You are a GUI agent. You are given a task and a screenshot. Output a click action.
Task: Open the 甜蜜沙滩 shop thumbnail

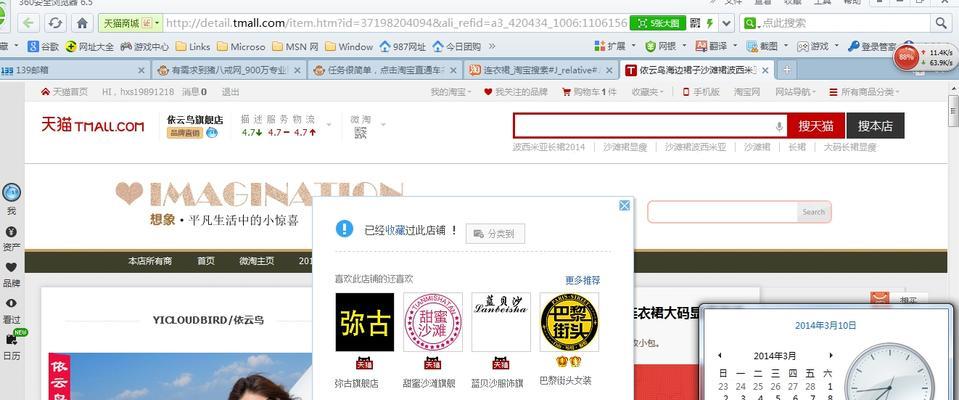click(432, 322)
